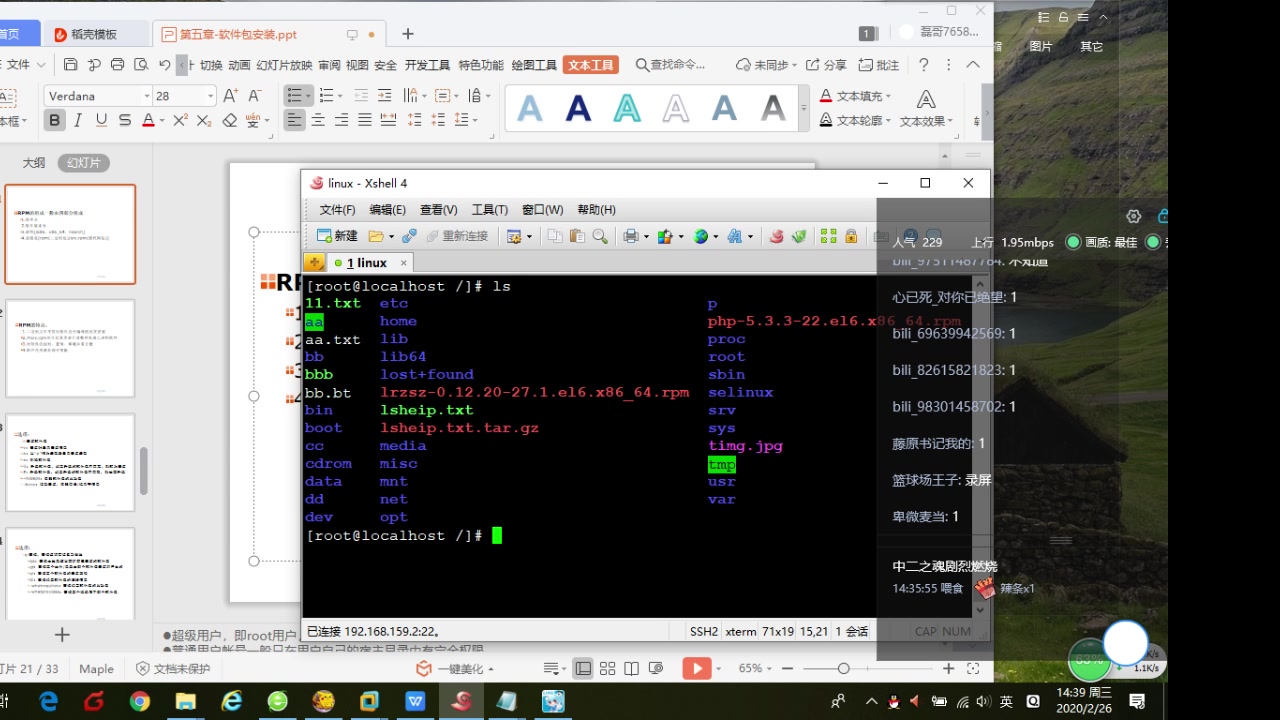Click the Xshell open session folder icon

pyautogui.click(x=376, y=236)
